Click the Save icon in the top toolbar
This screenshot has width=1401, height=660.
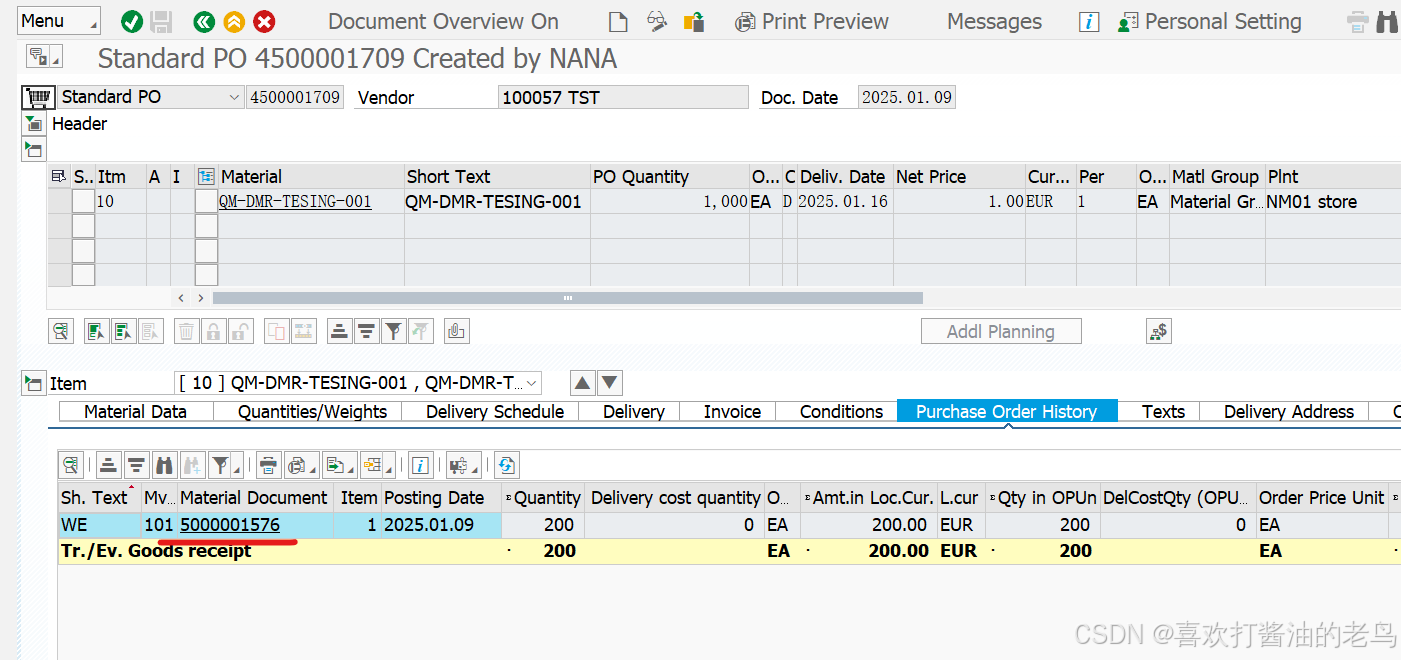coord(161,20)
